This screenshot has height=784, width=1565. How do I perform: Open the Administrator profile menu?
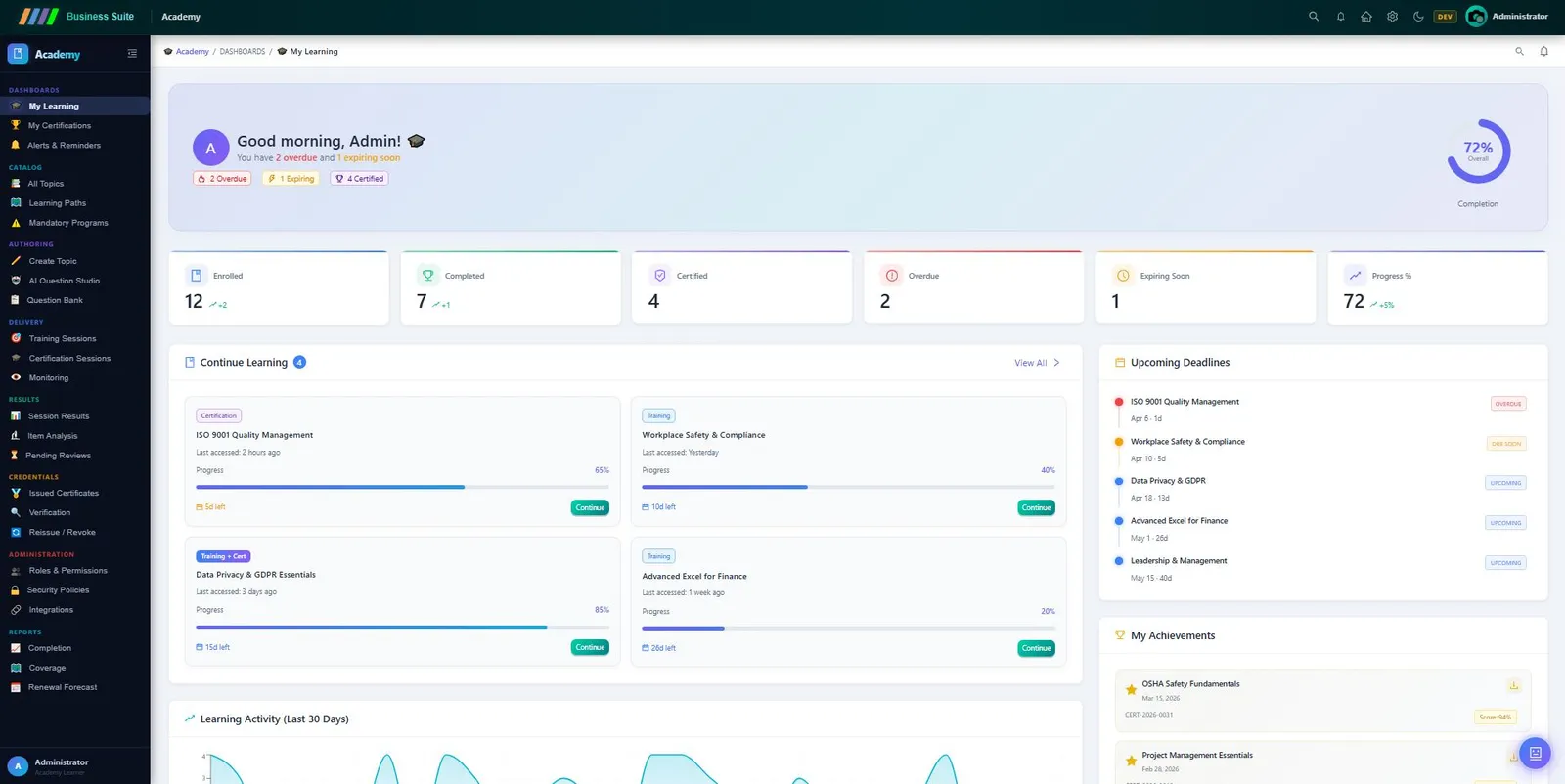[x=1507, y=17]
